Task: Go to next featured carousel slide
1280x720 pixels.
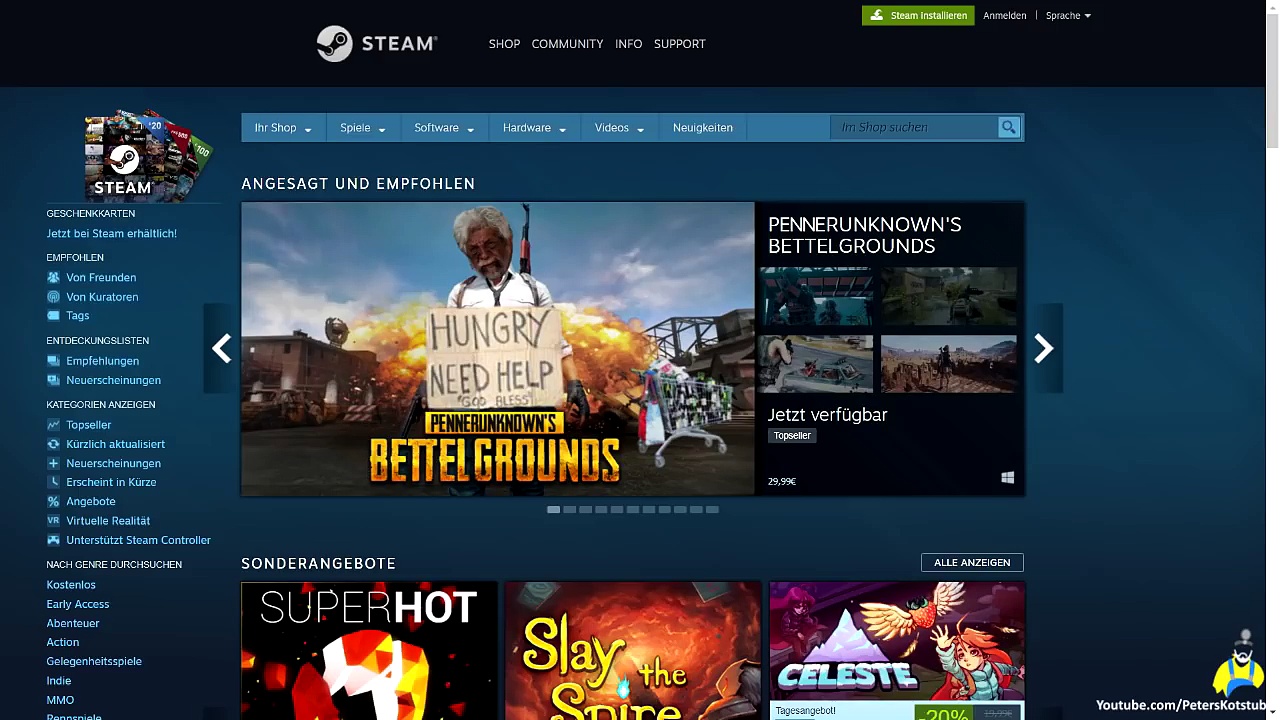Action: tap(1043, 348)
